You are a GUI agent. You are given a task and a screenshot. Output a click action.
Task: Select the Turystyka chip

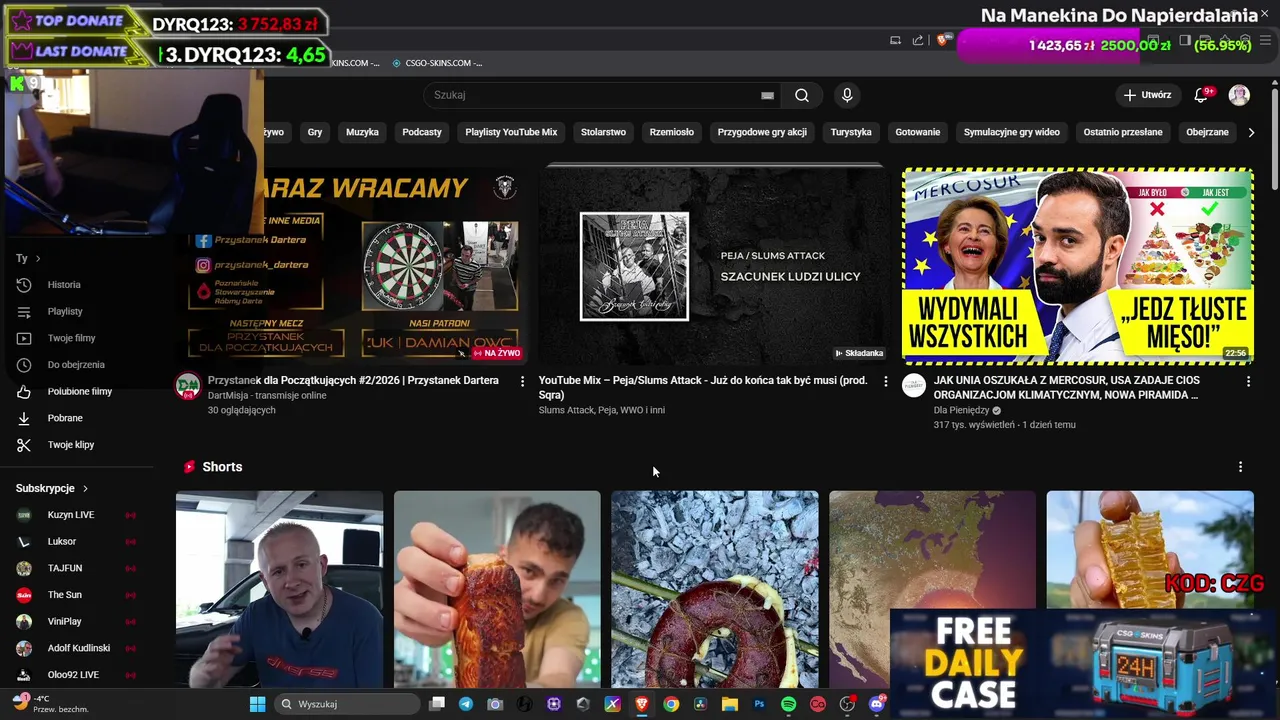coord(851,132)
